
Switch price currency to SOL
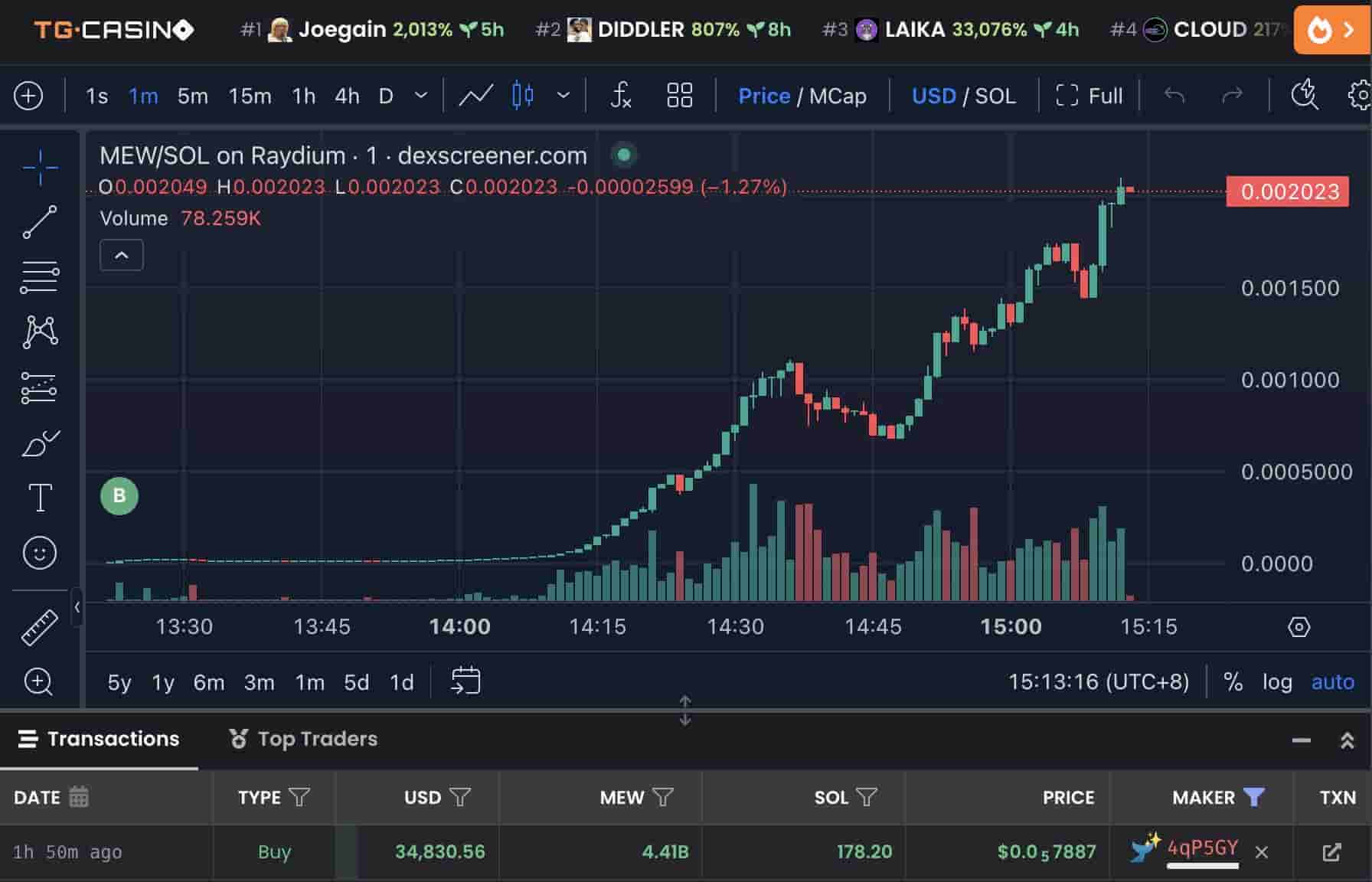(996, 96)
